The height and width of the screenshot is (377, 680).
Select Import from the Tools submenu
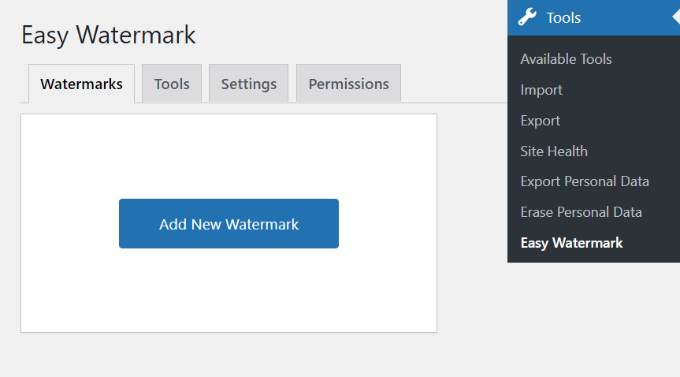point(541,90)
